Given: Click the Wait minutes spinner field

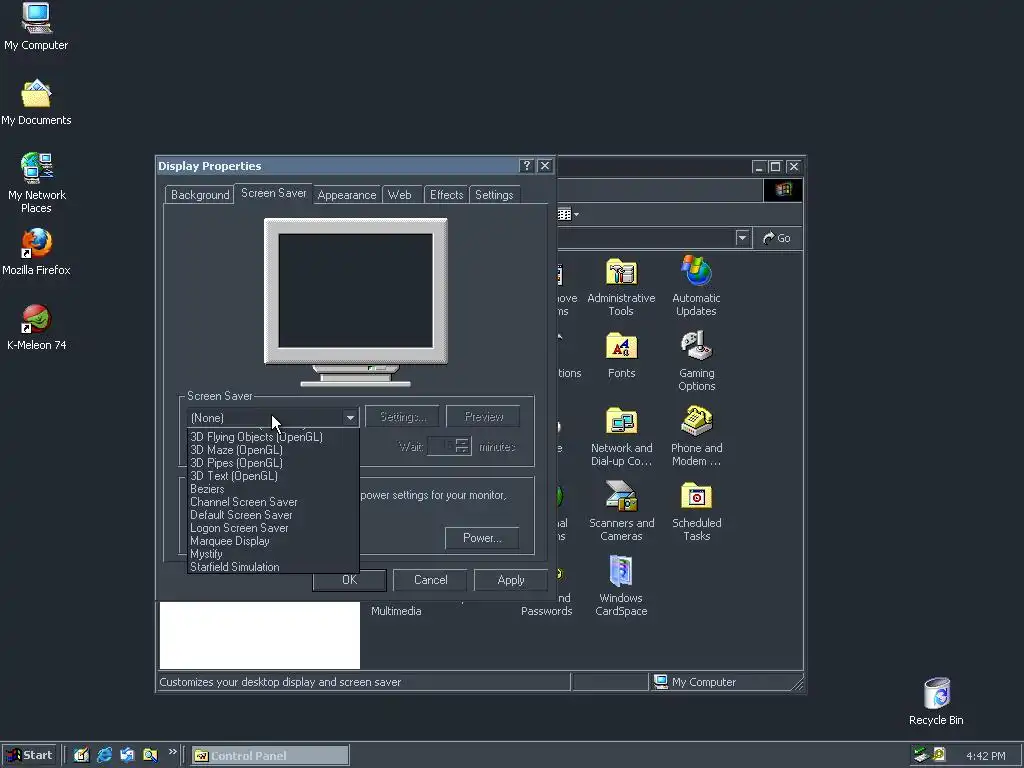Looking at the screenshot, I should click(x=449, y=447).
